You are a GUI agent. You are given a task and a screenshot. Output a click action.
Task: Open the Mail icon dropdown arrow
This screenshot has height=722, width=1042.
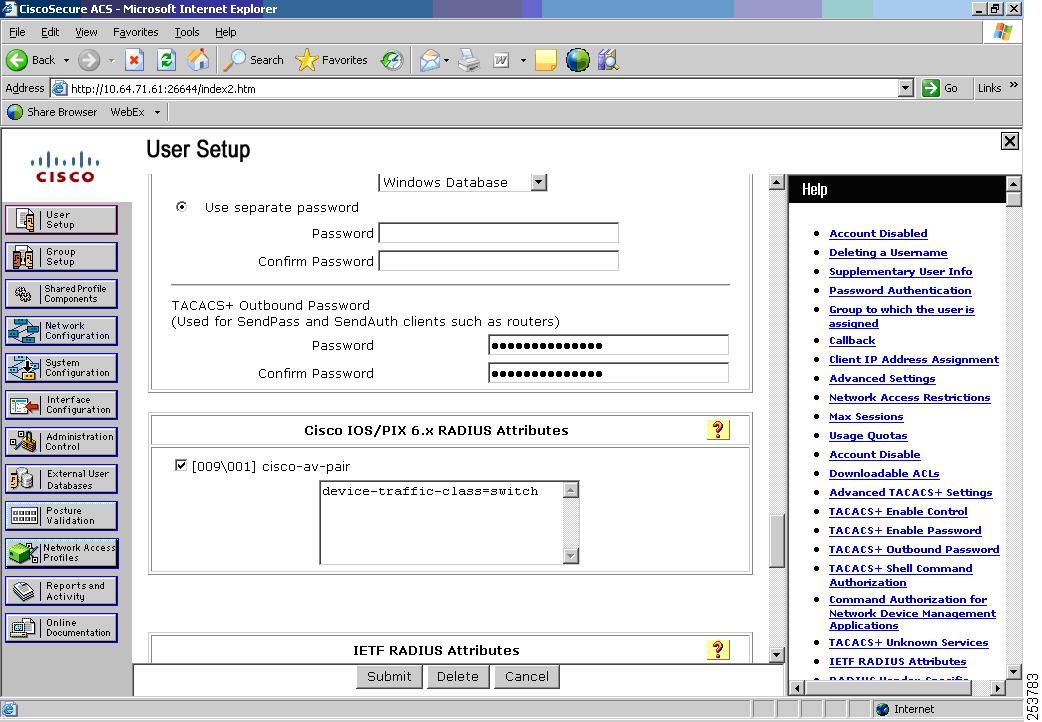tap(446, 60)
